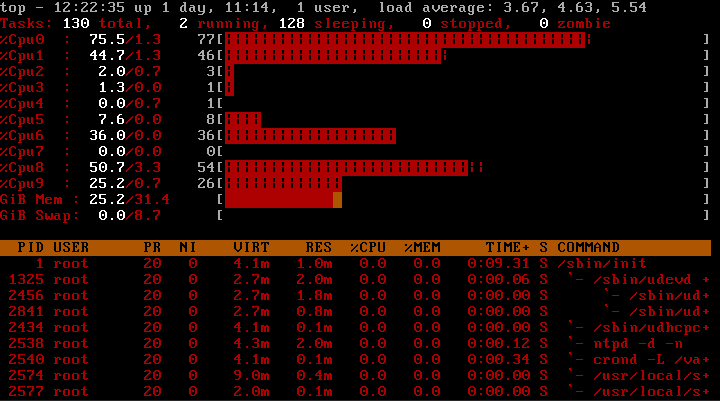
Task: Click the Cpu1 usage bar graph
Action: (x=335, y=56)
